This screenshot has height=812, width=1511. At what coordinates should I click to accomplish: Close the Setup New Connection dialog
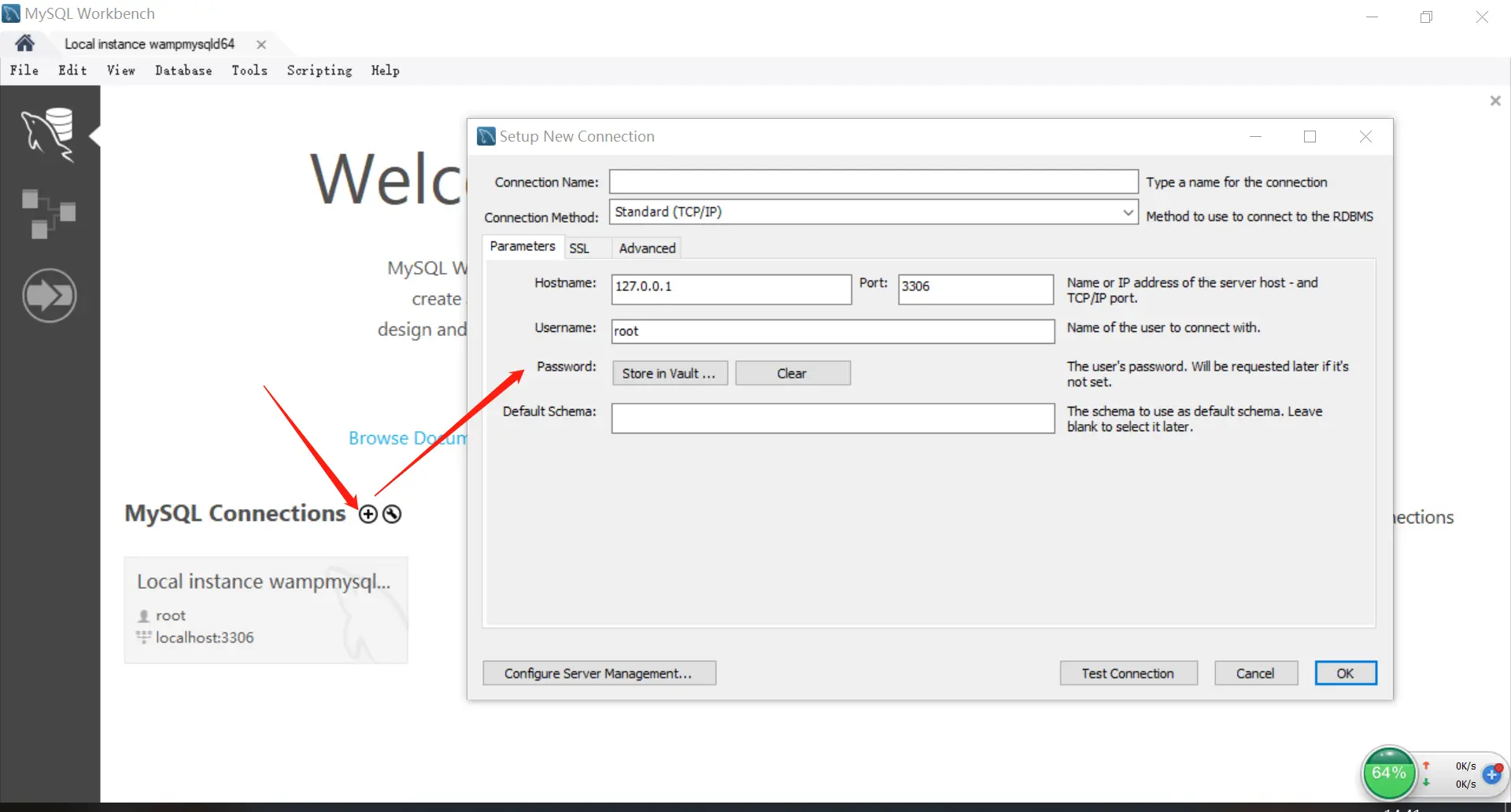[1365, 136]
